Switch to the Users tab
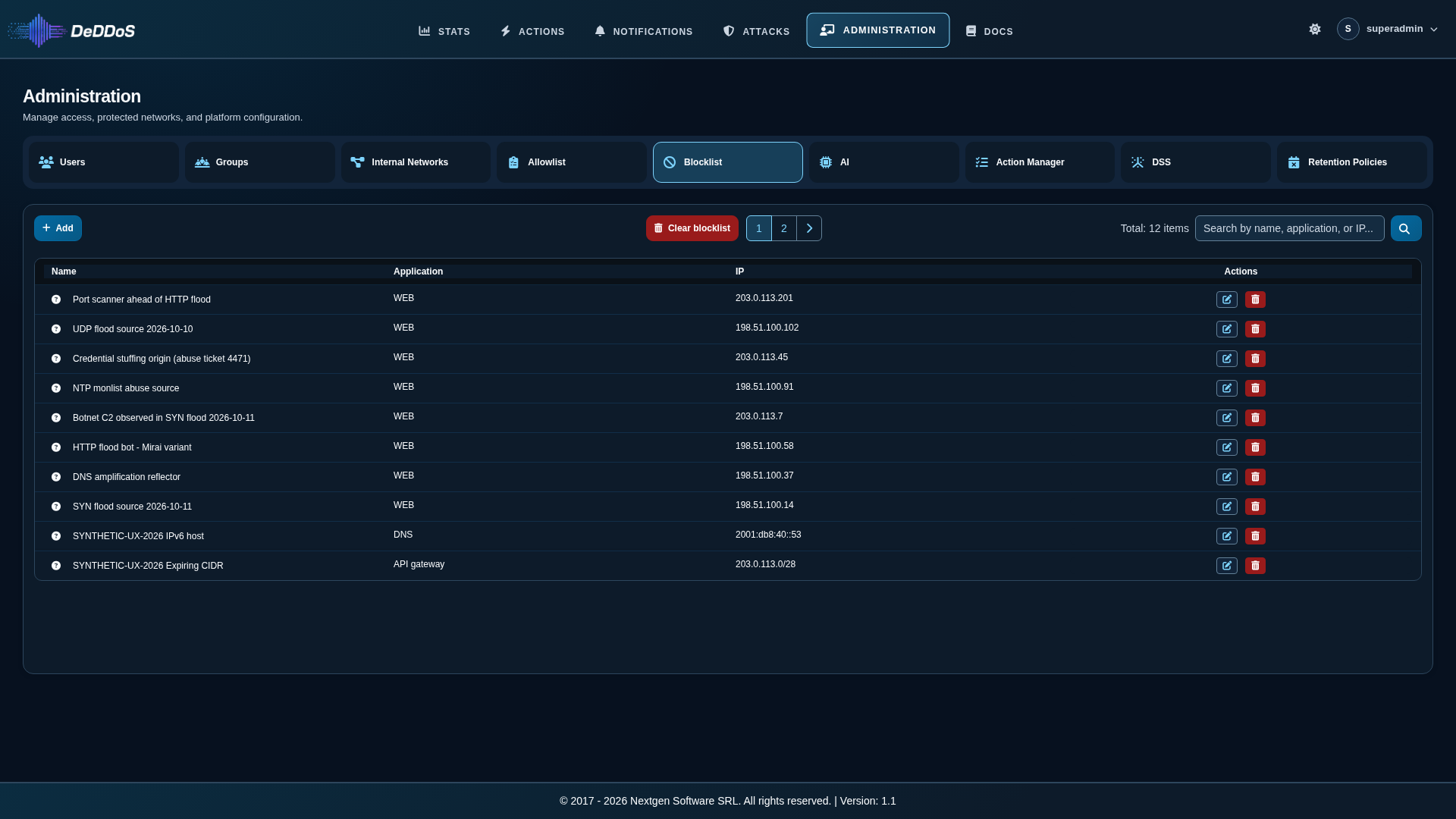This screenshot has width=1456, height=819. [x=104, y=162]
